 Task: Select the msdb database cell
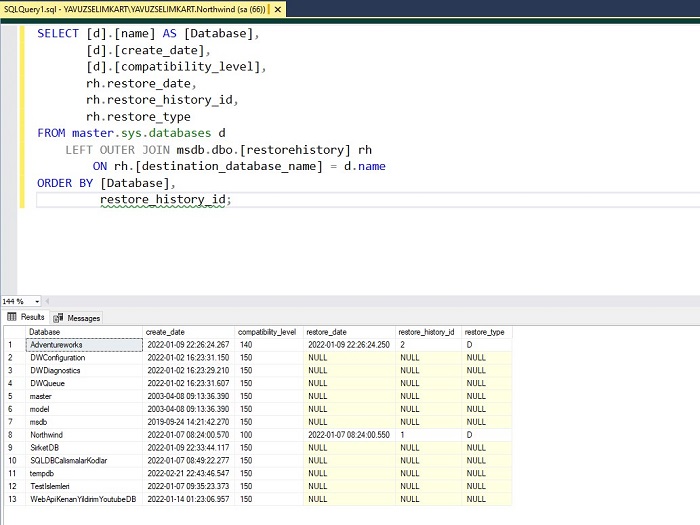[x=84, y=422]
